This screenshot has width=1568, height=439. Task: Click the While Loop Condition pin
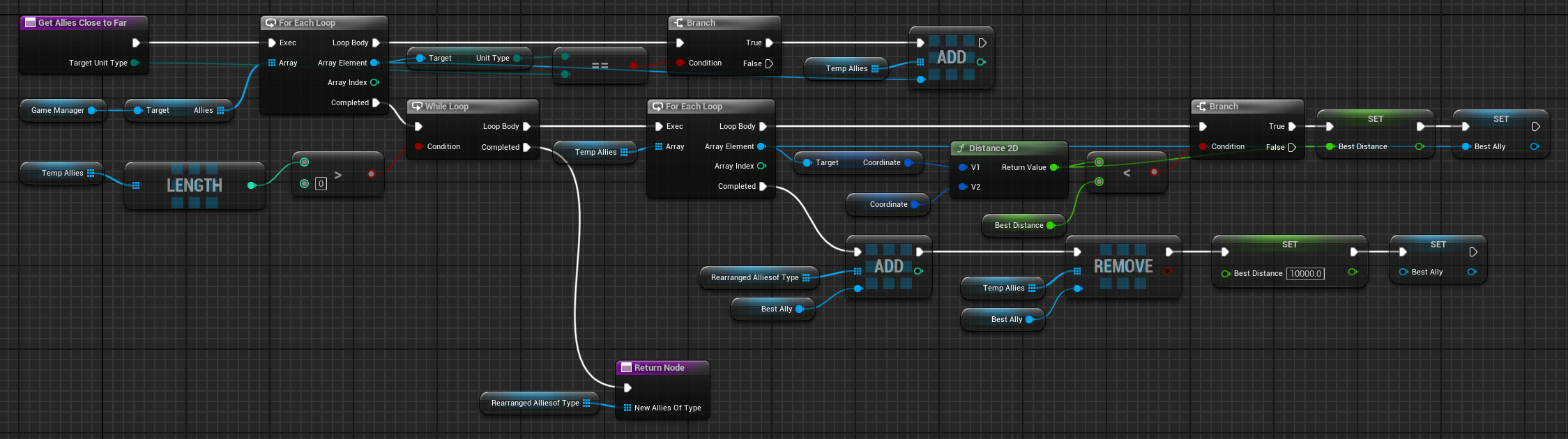(418, 146)
